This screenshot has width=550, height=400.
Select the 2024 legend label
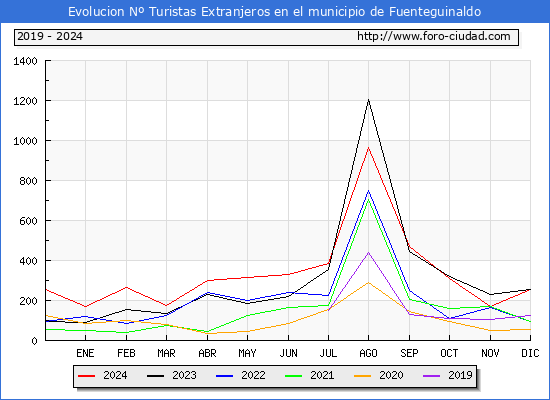(115, 375)
